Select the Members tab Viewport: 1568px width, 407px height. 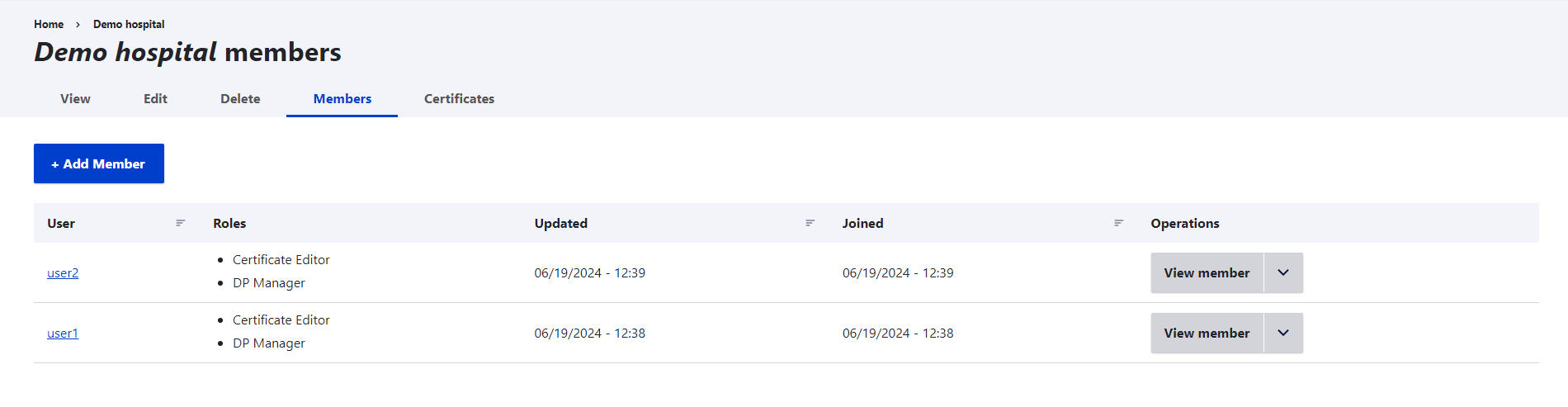tap(342, 99)
